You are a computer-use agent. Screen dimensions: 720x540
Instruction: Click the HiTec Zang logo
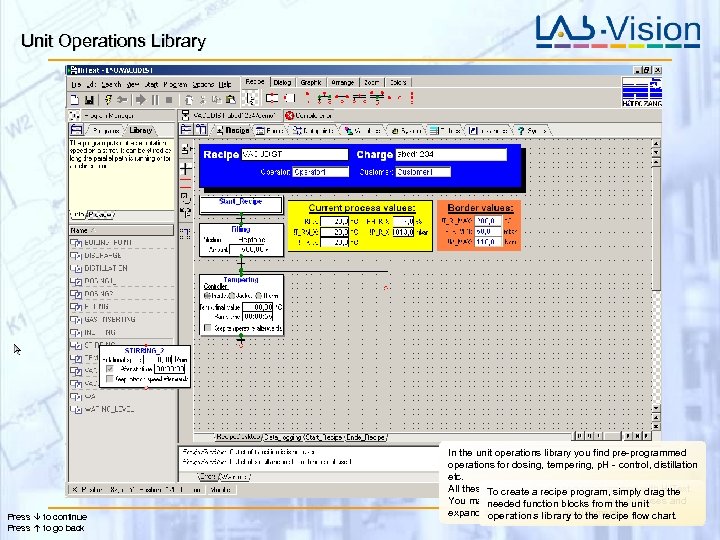pyautogui.click(x=641, y=92)
